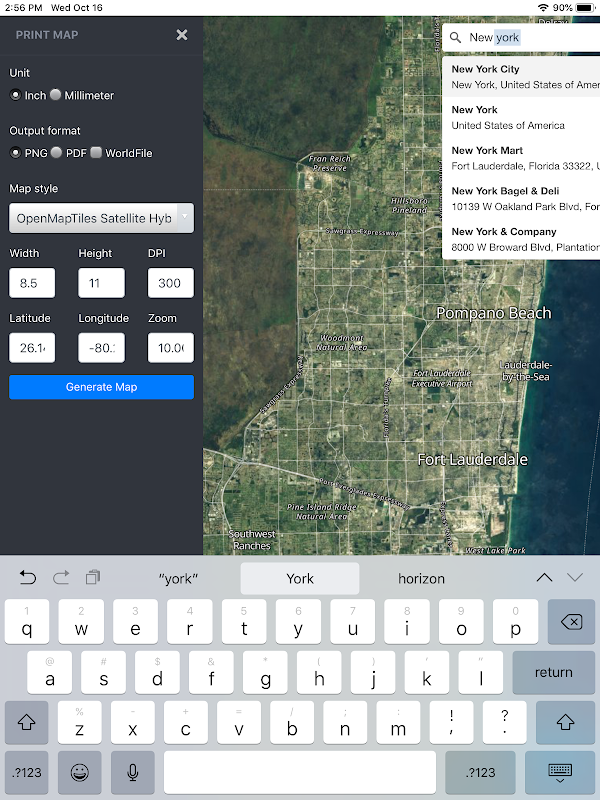Tap the keyboard up chevron arrow
This screenshot has height=800, width=600.
[544, 578]
